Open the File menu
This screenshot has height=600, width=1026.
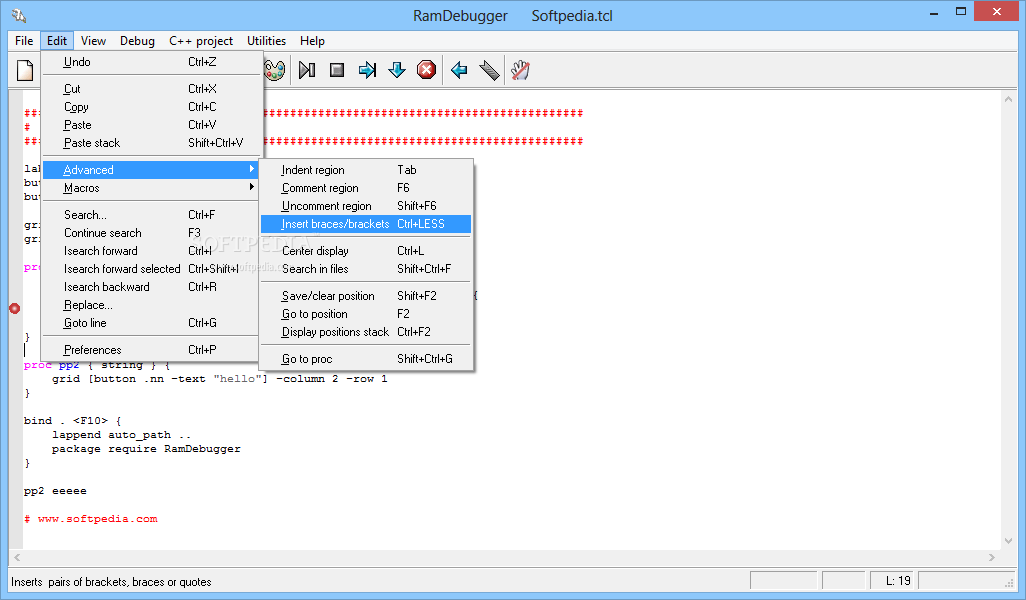coord(24,41)
